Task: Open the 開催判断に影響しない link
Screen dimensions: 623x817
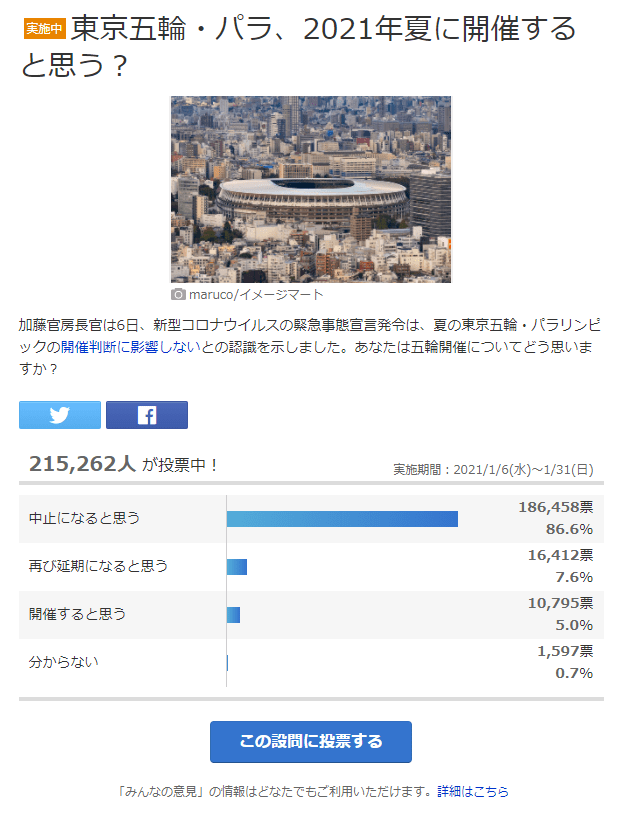Action: click(131, 347)
